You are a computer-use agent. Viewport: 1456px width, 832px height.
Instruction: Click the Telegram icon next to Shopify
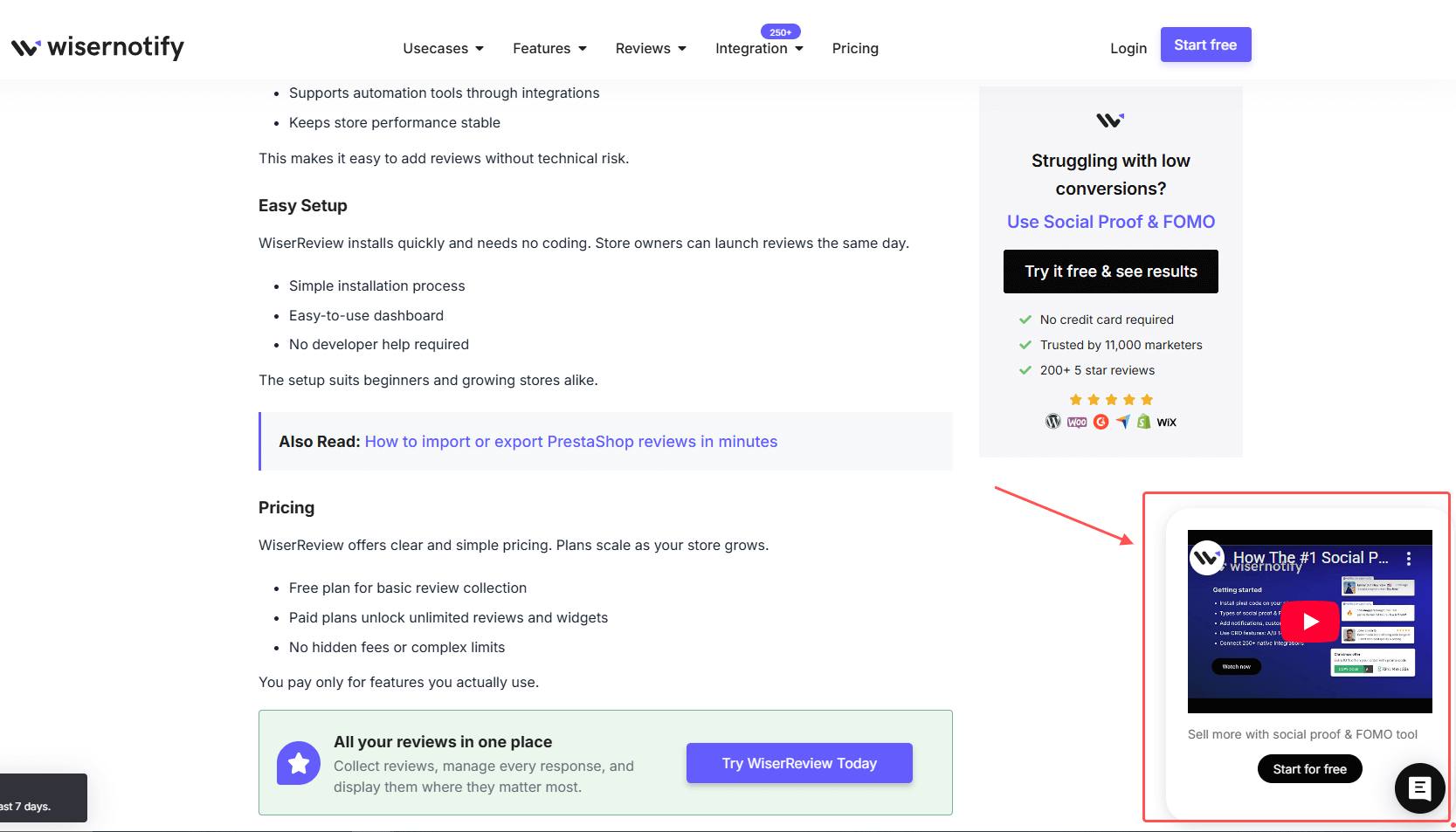point(1122,421)
